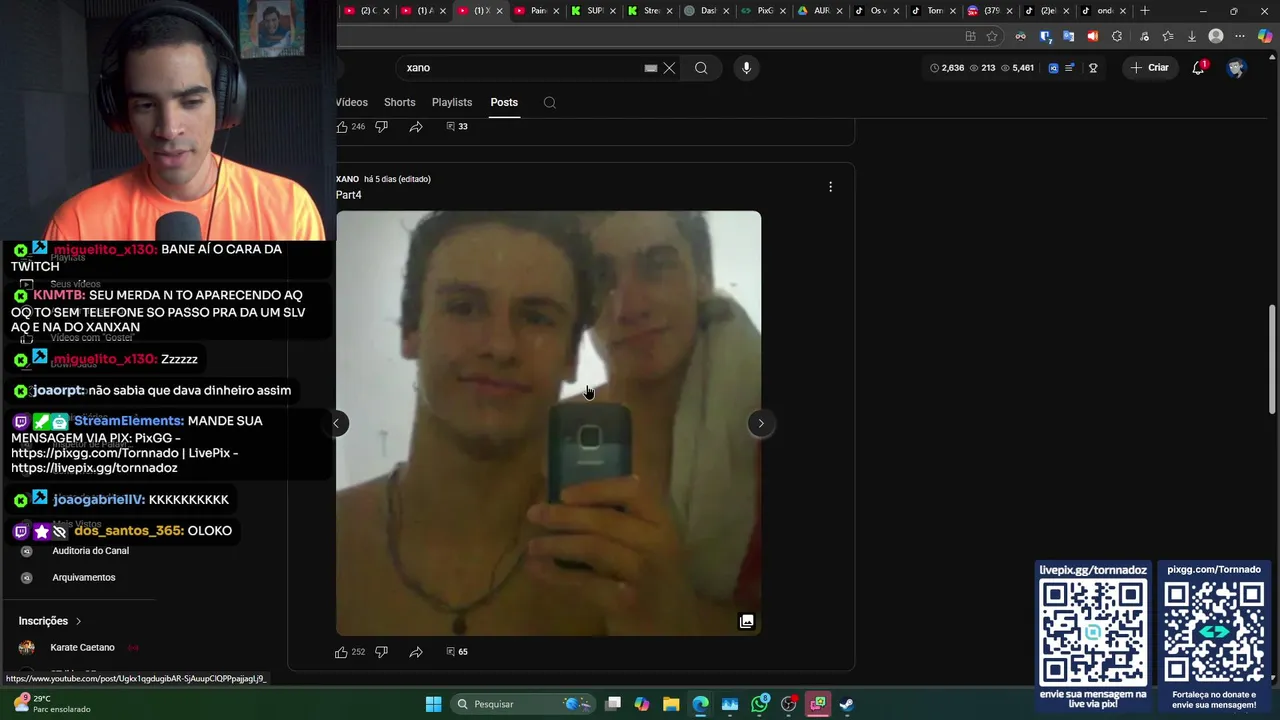Screen dimensions: 1280x720
Task: Click the page vertical scrollbar thumb
Action: pos(1272,358)
